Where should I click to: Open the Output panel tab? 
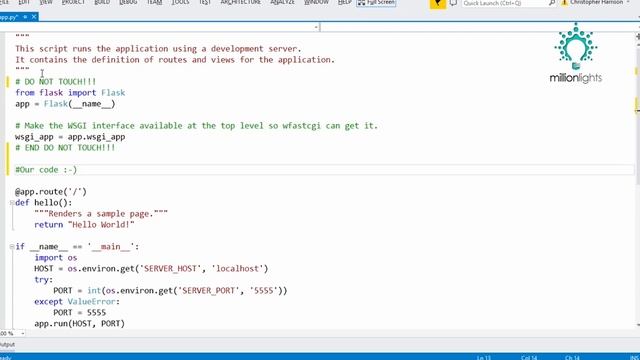coord(7,344)
